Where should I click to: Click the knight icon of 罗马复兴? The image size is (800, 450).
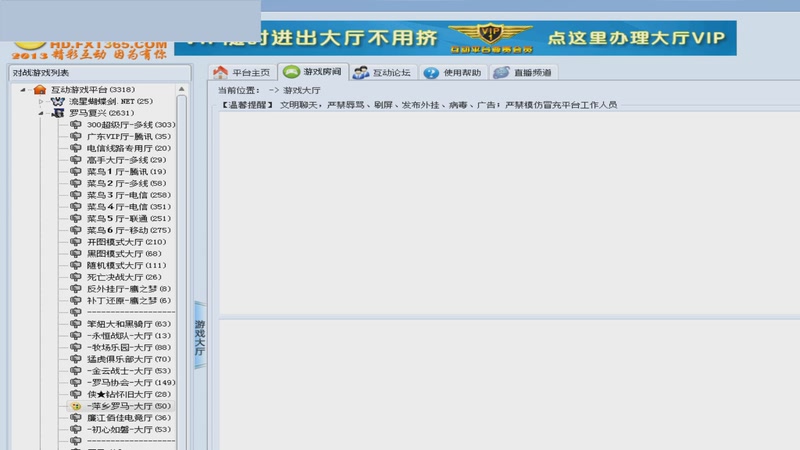(x=58, y=113)
